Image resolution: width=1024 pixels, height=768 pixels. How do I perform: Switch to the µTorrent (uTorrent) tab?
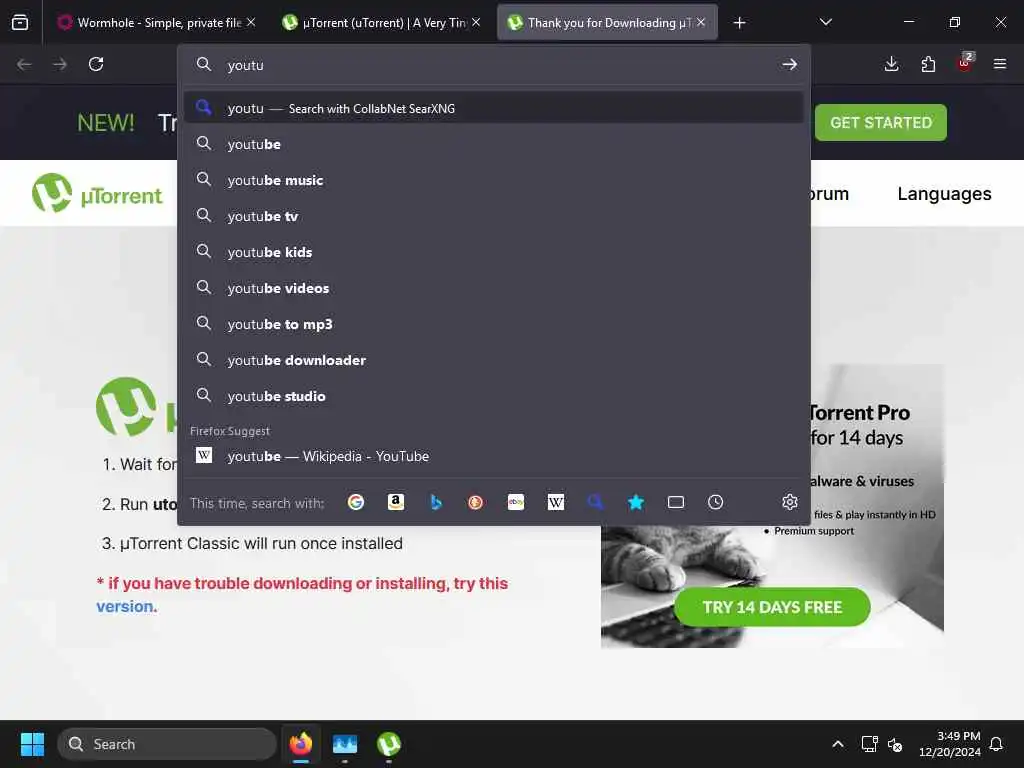382,23
